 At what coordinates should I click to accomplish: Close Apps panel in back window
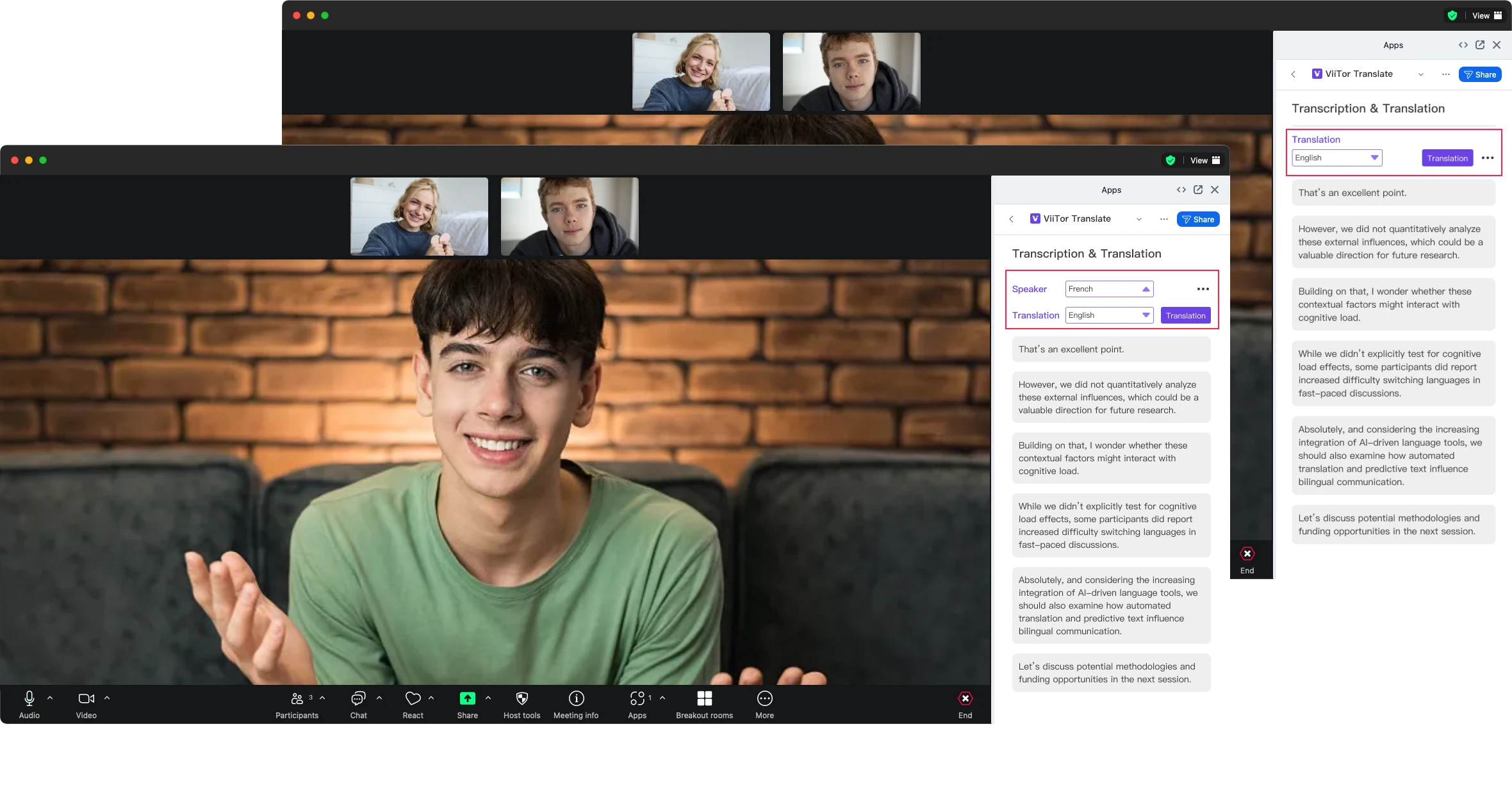1497,45
